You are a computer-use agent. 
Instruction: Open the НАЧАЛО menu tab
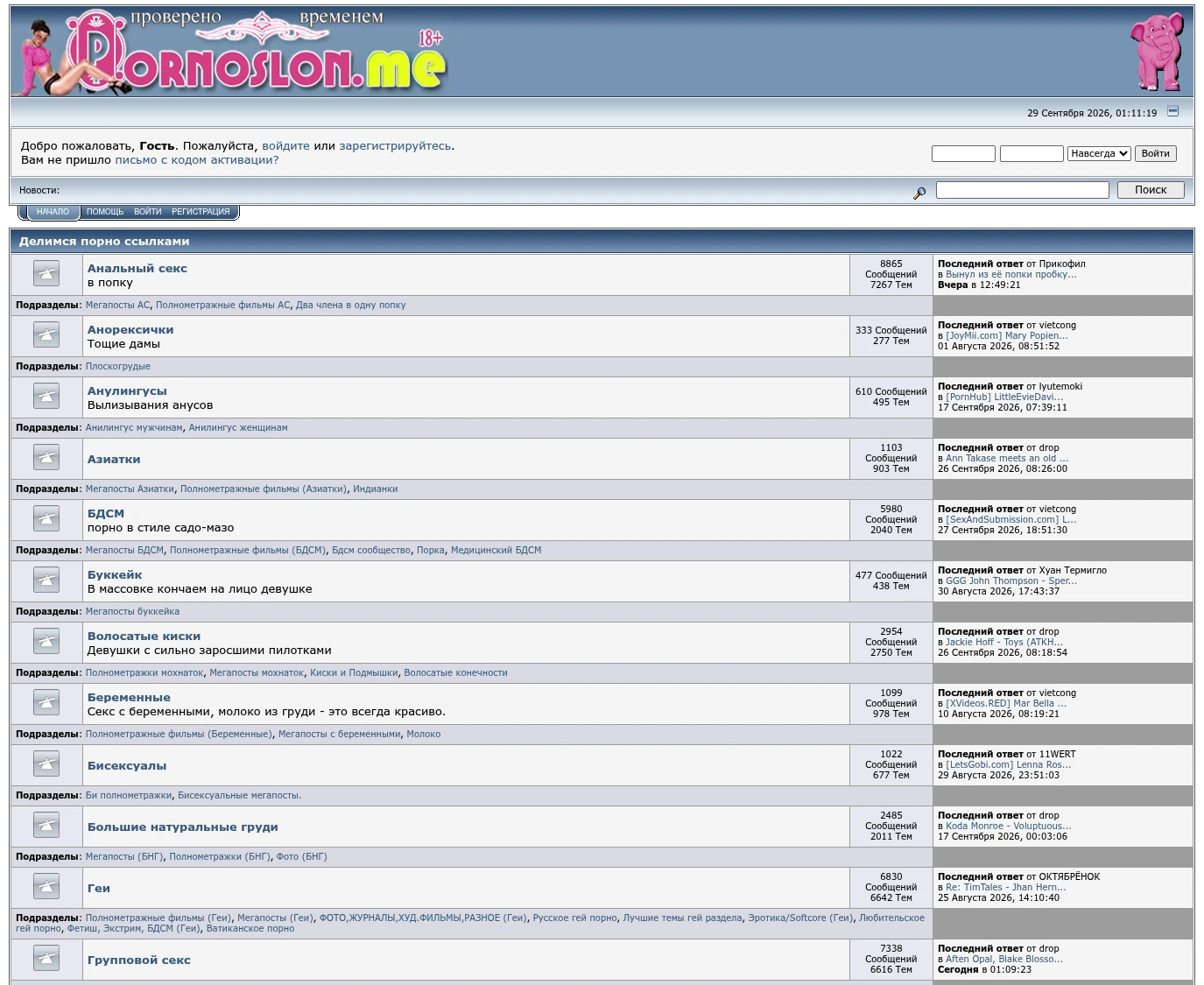point(53,212)
